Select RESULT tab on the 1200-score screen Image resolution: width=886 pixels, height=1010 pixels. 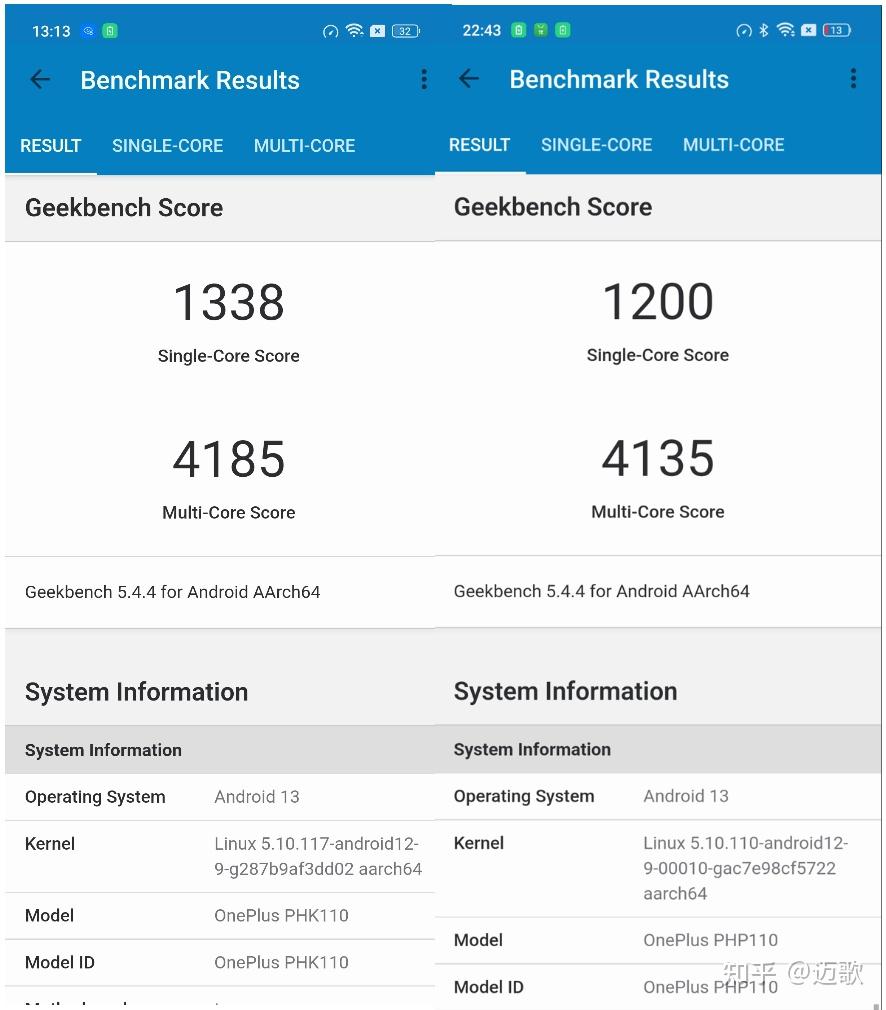click(x=479, y=145)
